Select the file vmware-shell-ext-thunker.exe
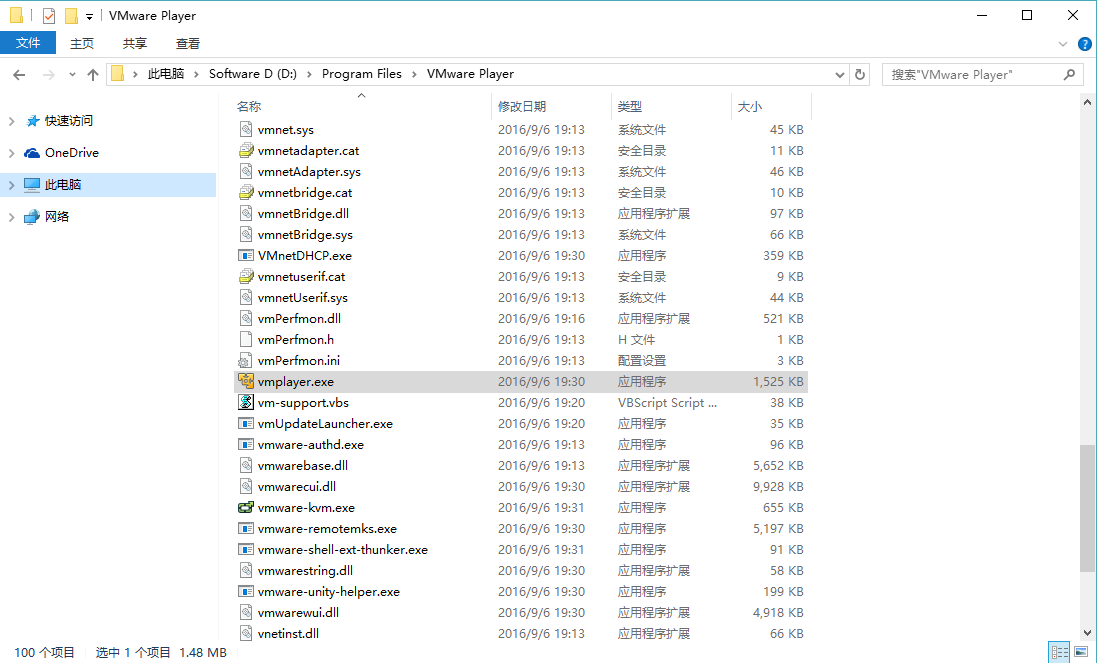 pos(521,549)
